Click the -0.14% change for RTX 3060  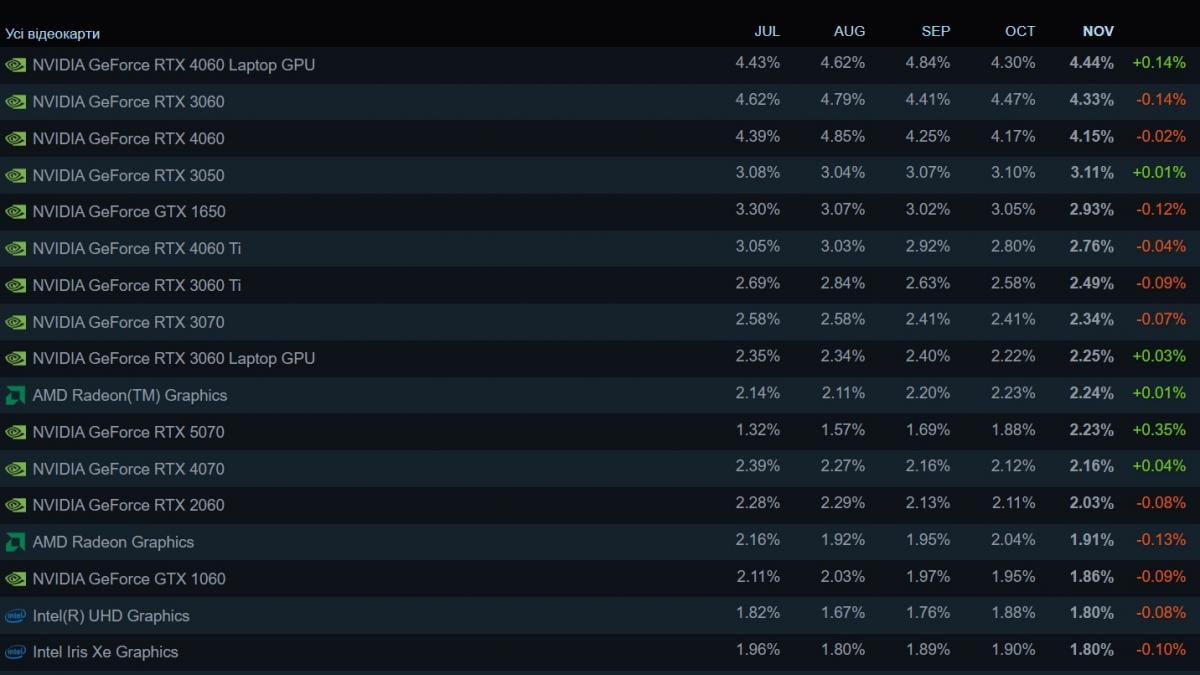tap(1162, 101)
